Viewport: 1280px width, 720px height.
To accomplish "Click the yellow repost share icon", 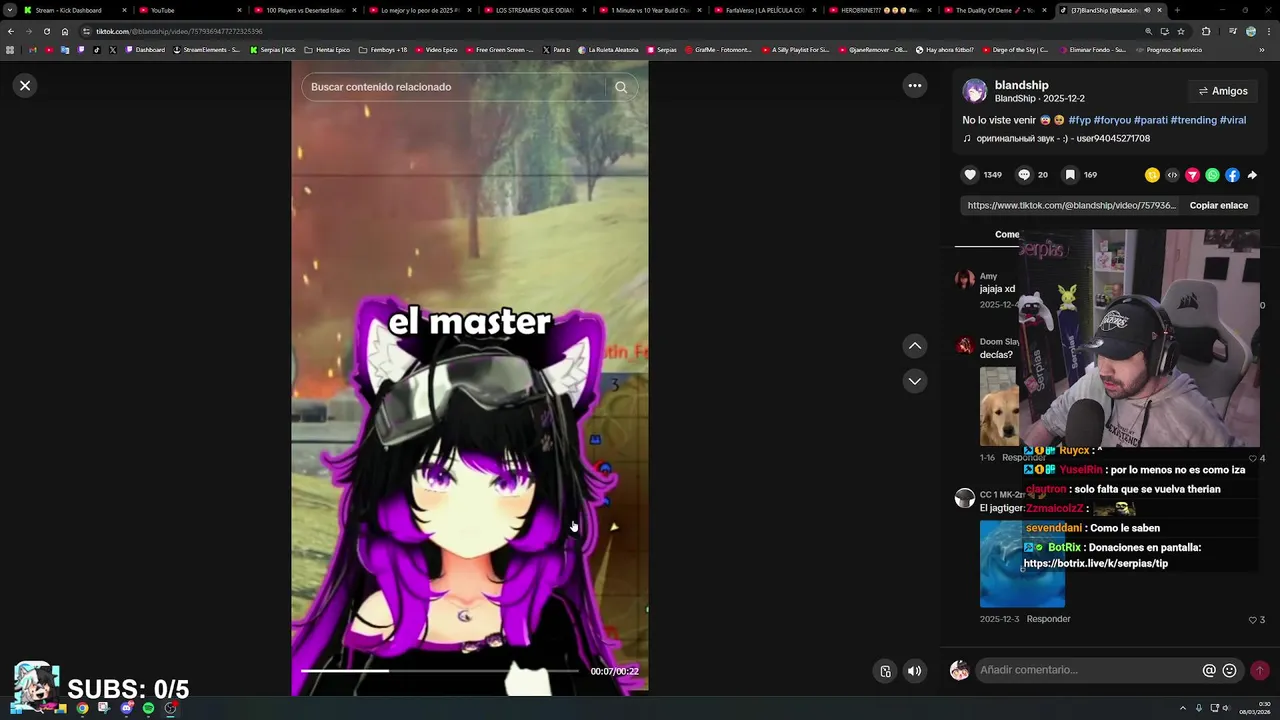I will 1152,175.
